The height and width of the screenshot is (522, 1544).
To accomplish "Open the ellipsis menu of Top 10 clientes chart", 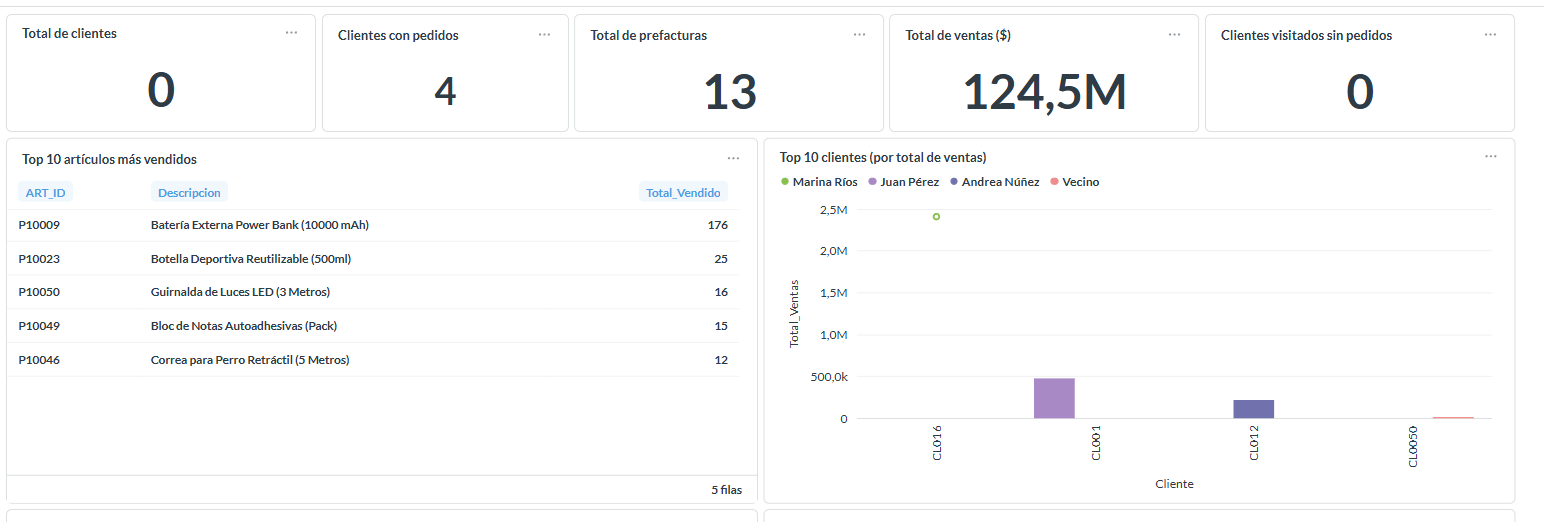I will pyautogui.click(x=1490, y=156).
